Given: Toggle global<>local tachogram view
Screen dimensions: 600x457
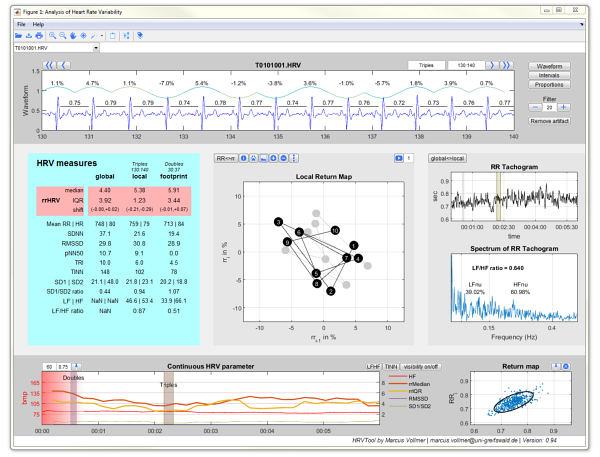Looking at the screenshot, I should tap(445, 158).
